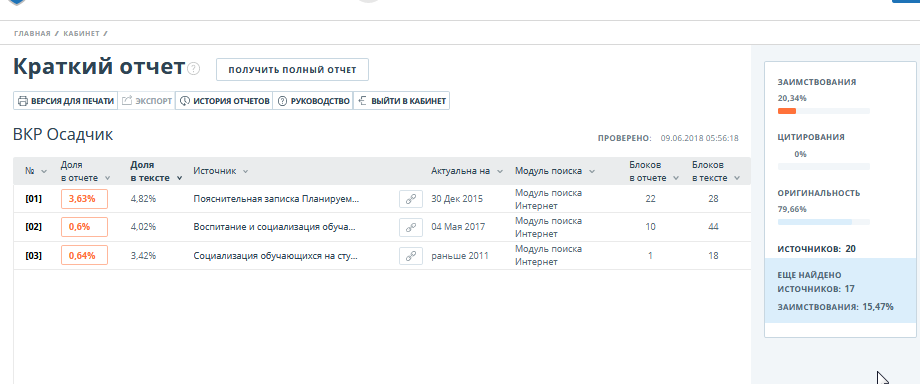Go to Главная breadcrumb
The height and width of the screenshot is (384, 920).
[32, 33]
